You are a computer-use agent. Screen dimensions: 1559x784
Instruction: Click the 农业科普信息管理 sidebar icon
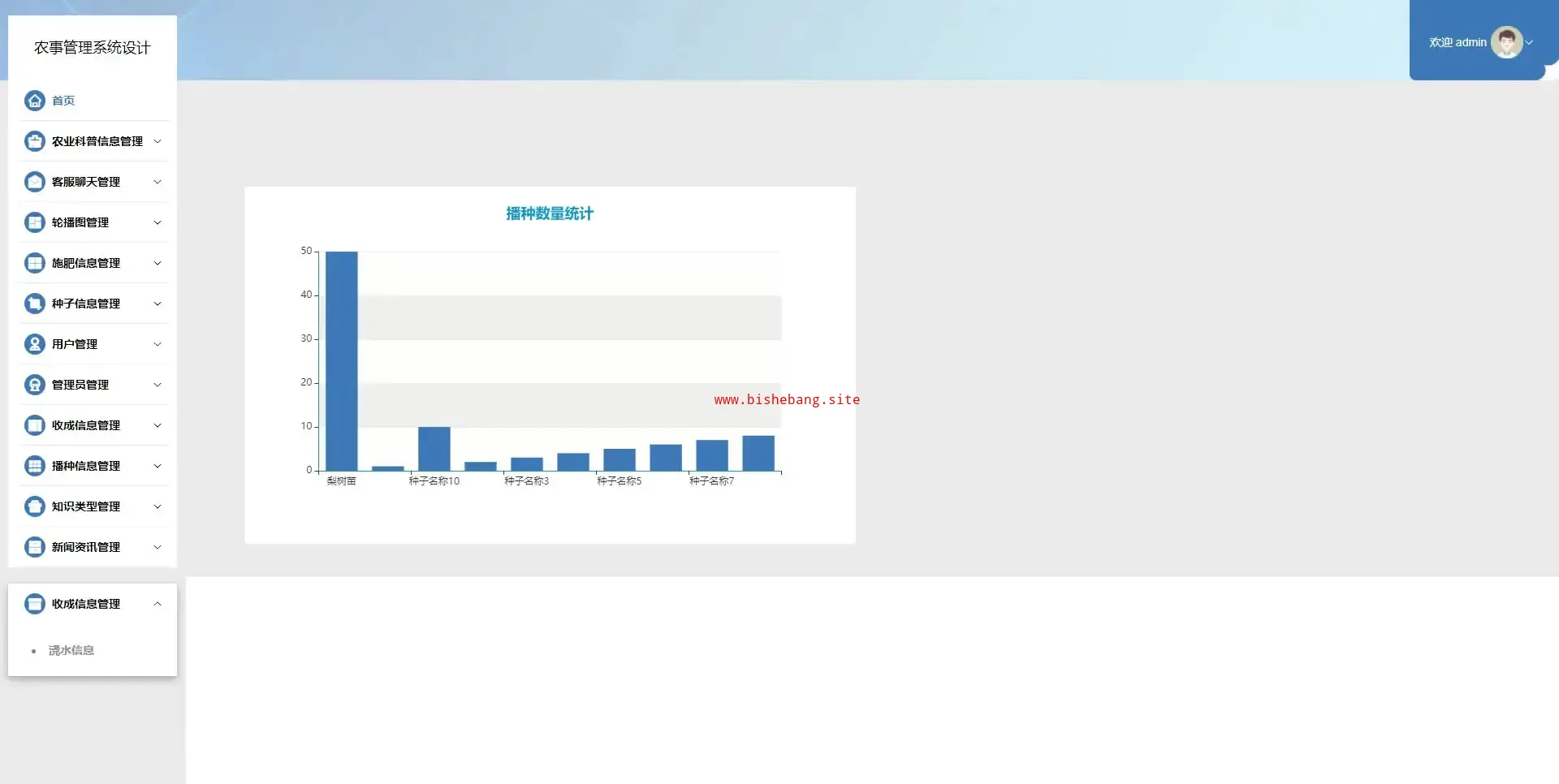[35, 141]
